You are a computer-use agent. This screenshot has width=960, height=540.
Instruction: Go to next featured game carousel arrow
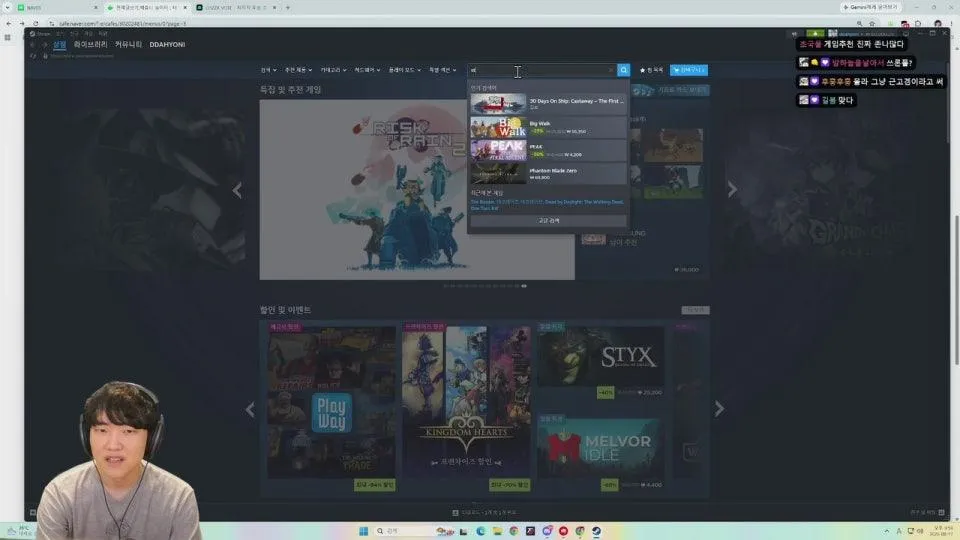[732, 190]
